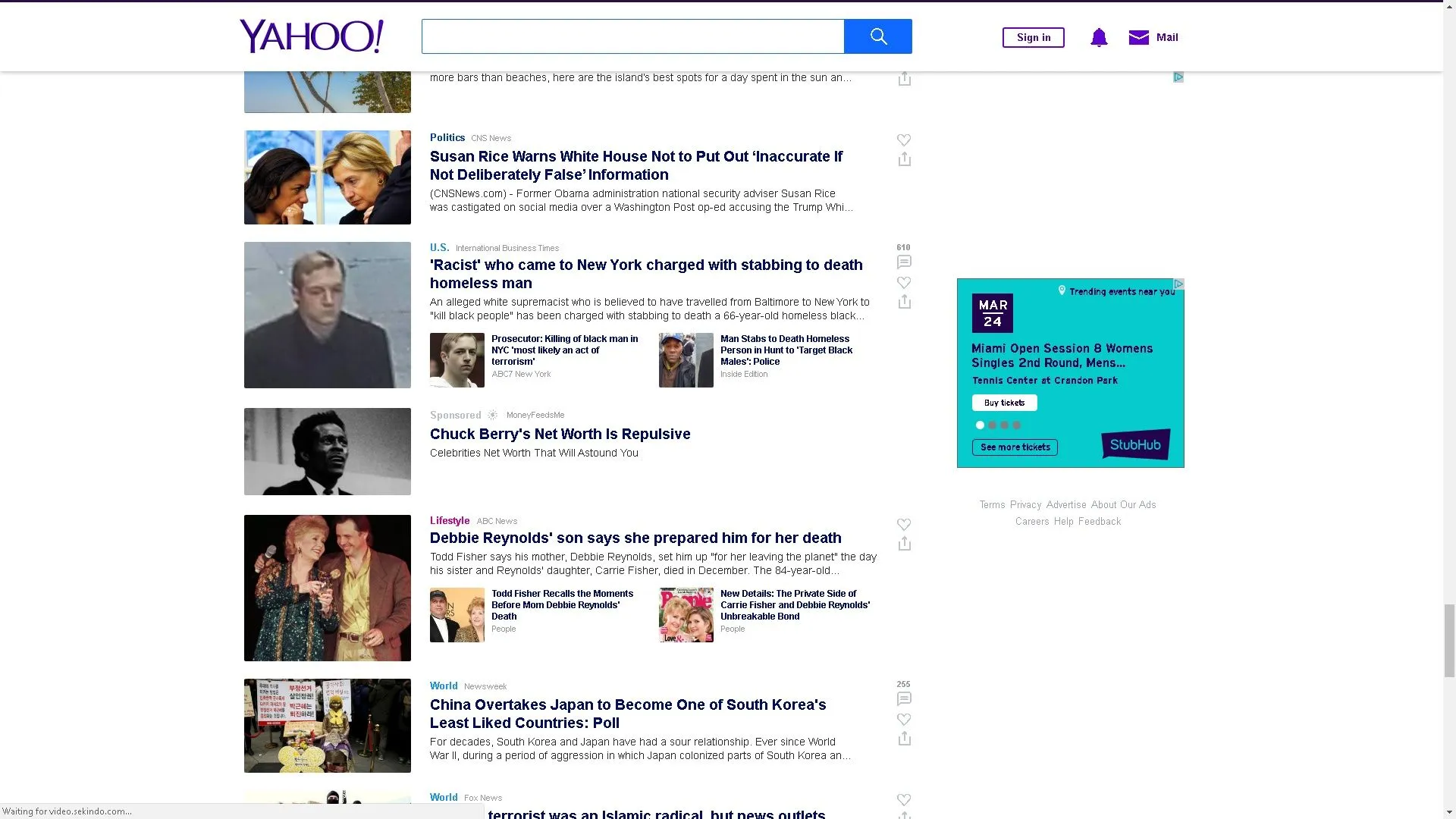Image resolution: width=1456 pixels, height=819 pixels.
Task: Like the Debbie Reynolds article heart icon
Action: (x=904, y=525)
